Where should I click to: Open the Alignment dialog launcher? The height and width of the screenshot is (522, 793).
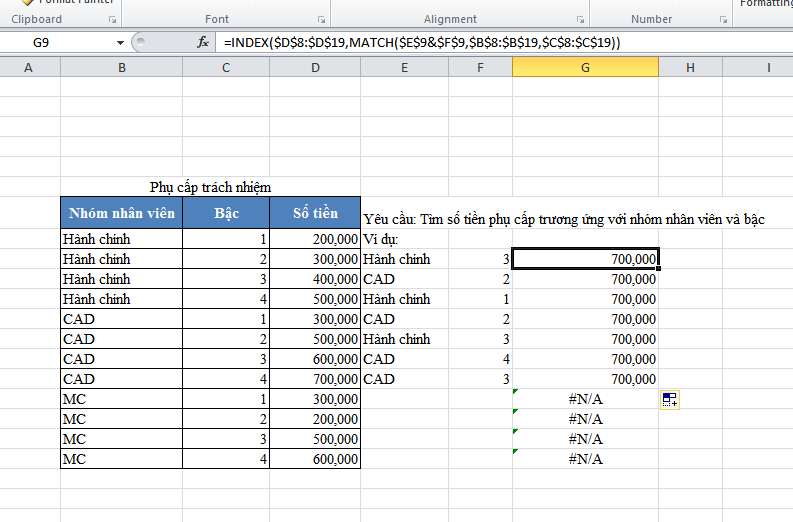point(579,20)
